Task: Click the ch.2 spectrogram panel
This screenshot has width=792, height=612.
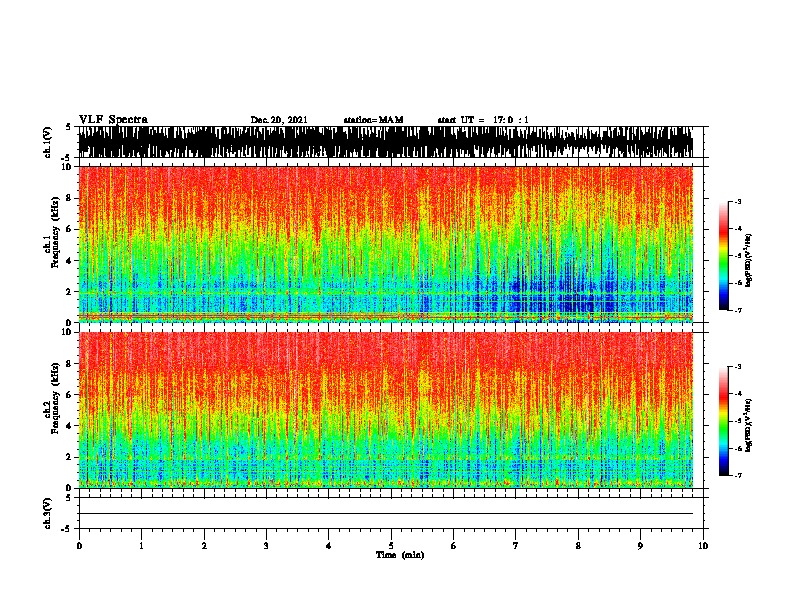Action: click(x=385, y=410)
